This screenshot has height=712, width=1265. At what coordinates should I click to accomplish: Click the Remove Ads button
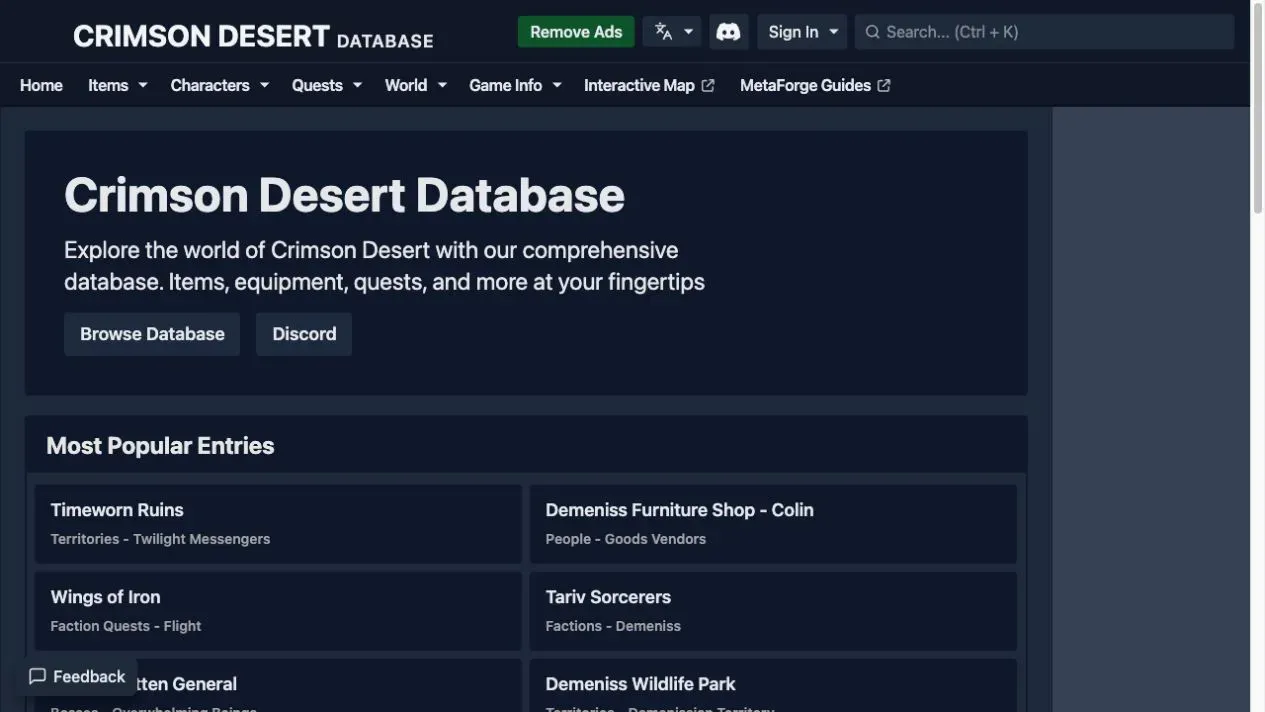coord(576,32)
